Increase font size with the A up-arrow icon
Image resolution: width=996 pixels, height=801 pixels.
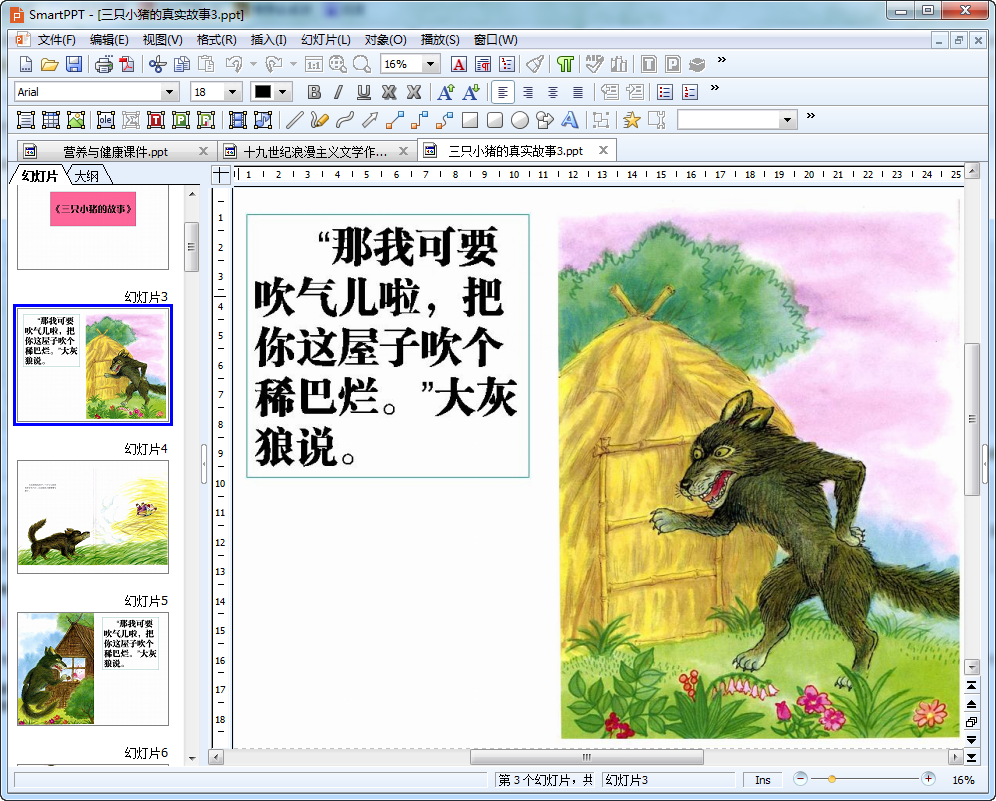point(446,92)
